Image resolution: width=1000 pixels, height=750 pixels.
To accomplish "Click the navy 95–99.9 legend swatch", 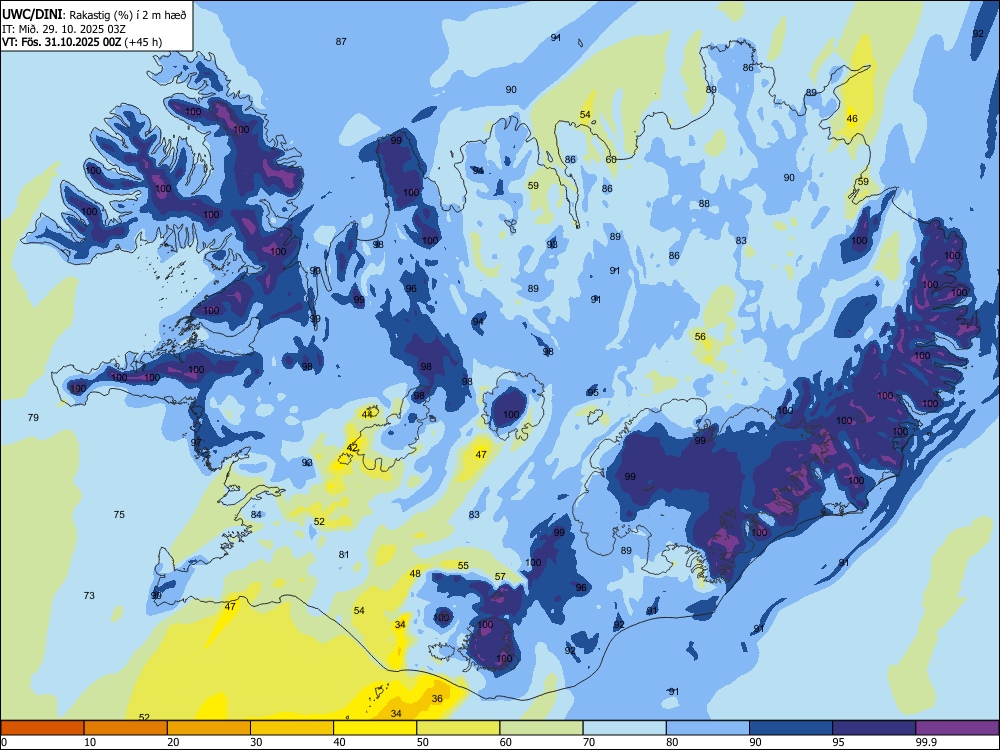I will coord(874,728).
